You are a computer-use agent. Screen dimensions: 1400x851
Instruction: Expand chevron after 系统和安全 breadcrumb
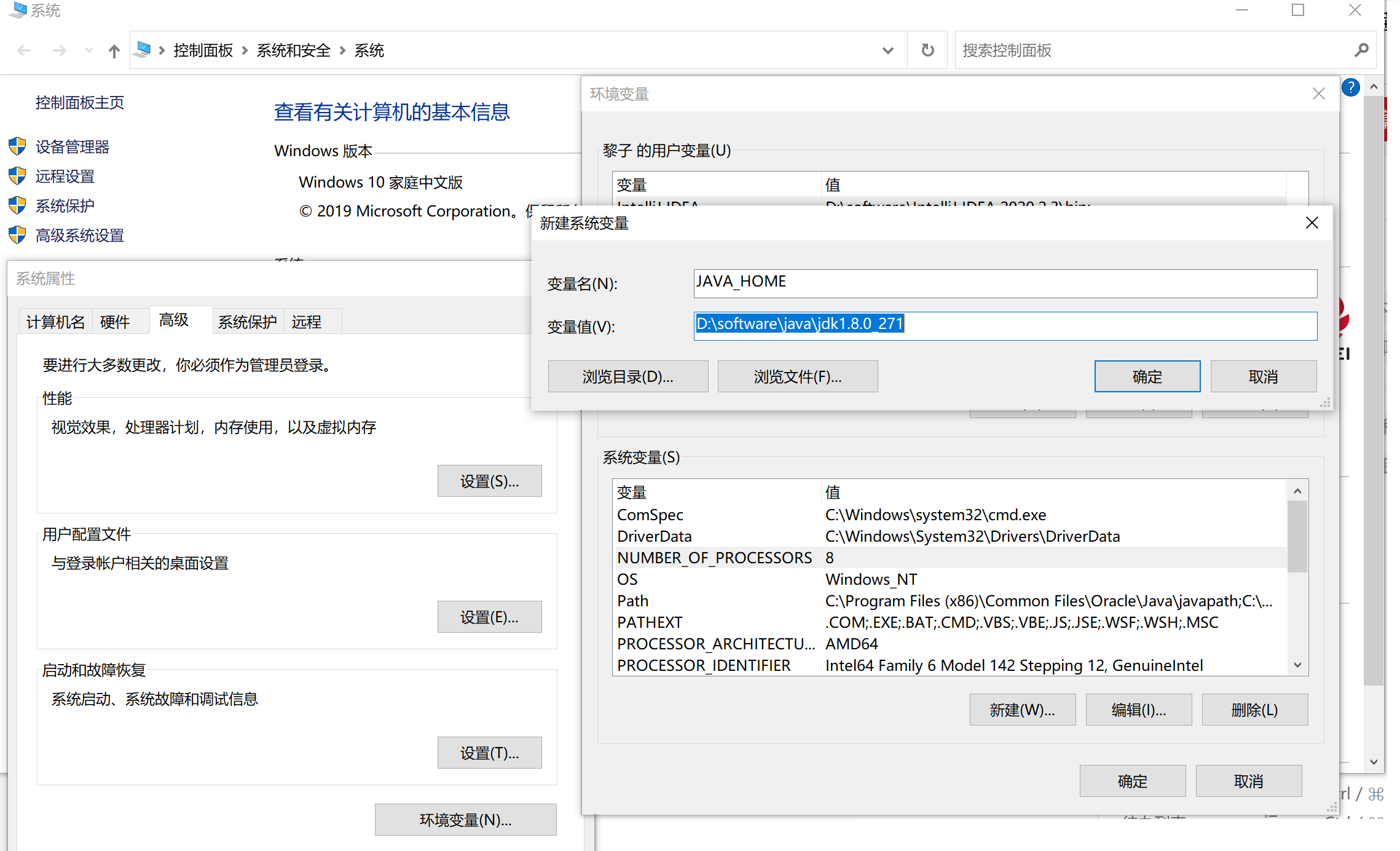(x=342, y=50)
